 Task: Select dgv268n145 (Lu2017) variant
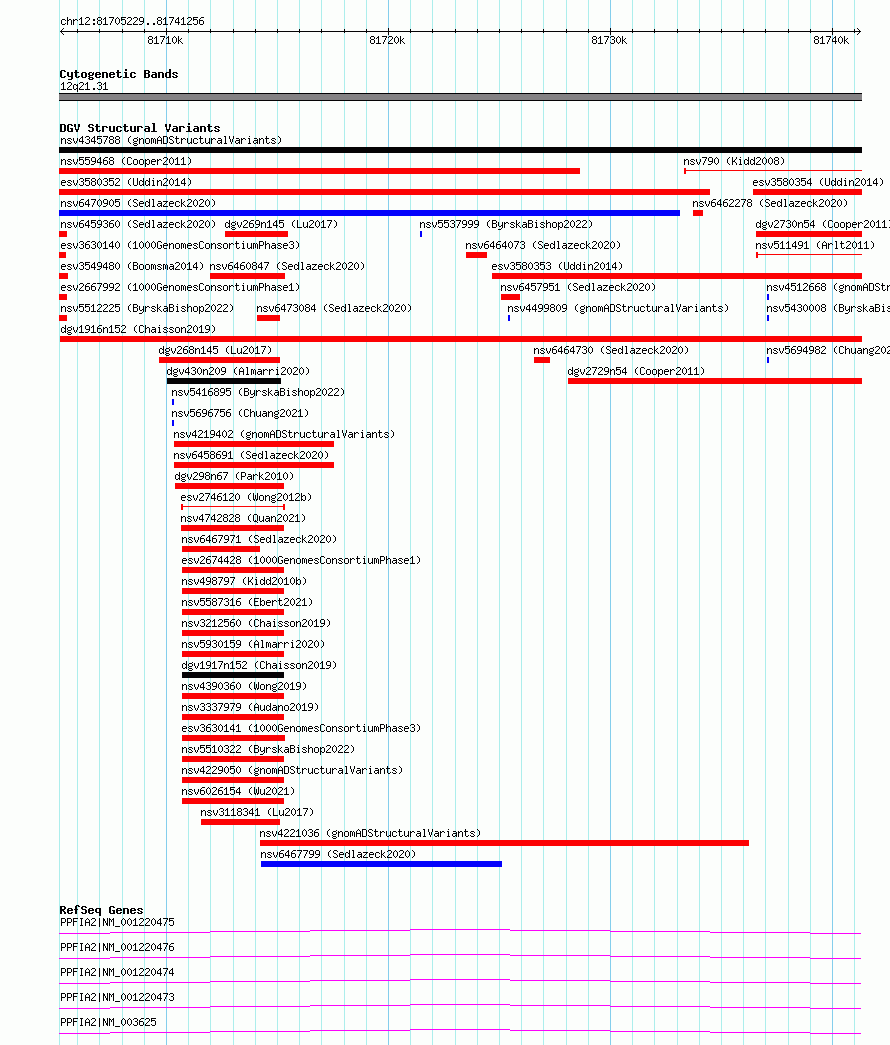click(219, 360)
